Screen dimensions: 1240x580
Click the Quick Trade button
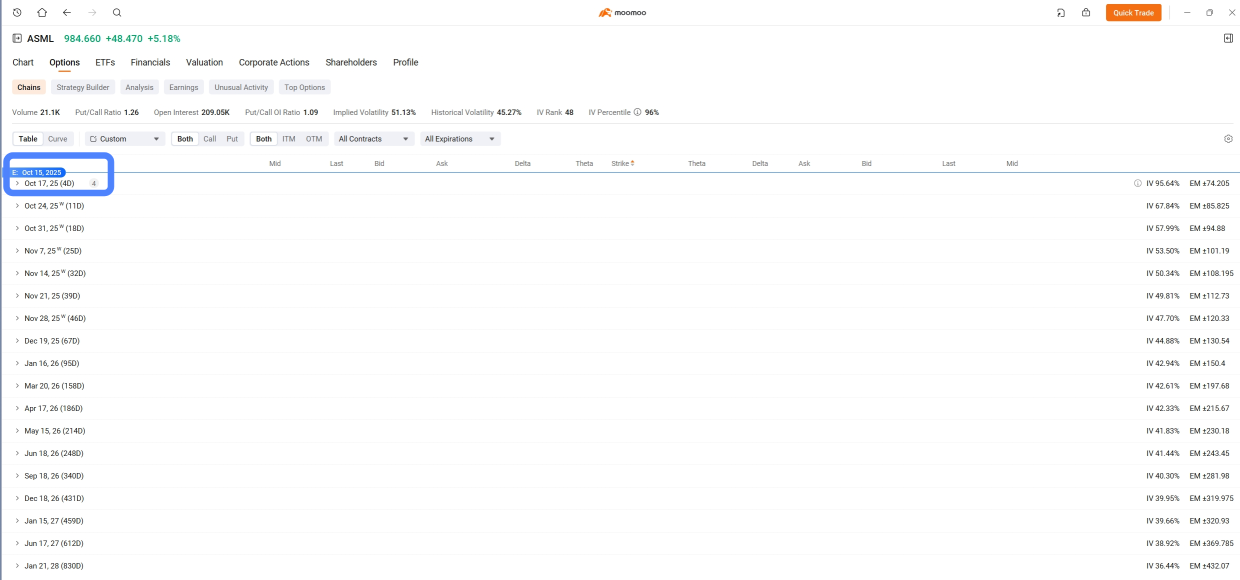1134,12
